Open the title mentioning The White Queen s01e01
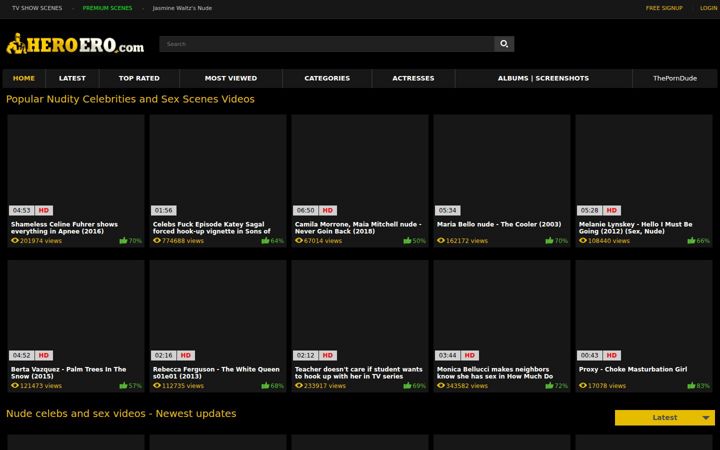The width and height of the screenshot is (720, 450). (216, 373)
